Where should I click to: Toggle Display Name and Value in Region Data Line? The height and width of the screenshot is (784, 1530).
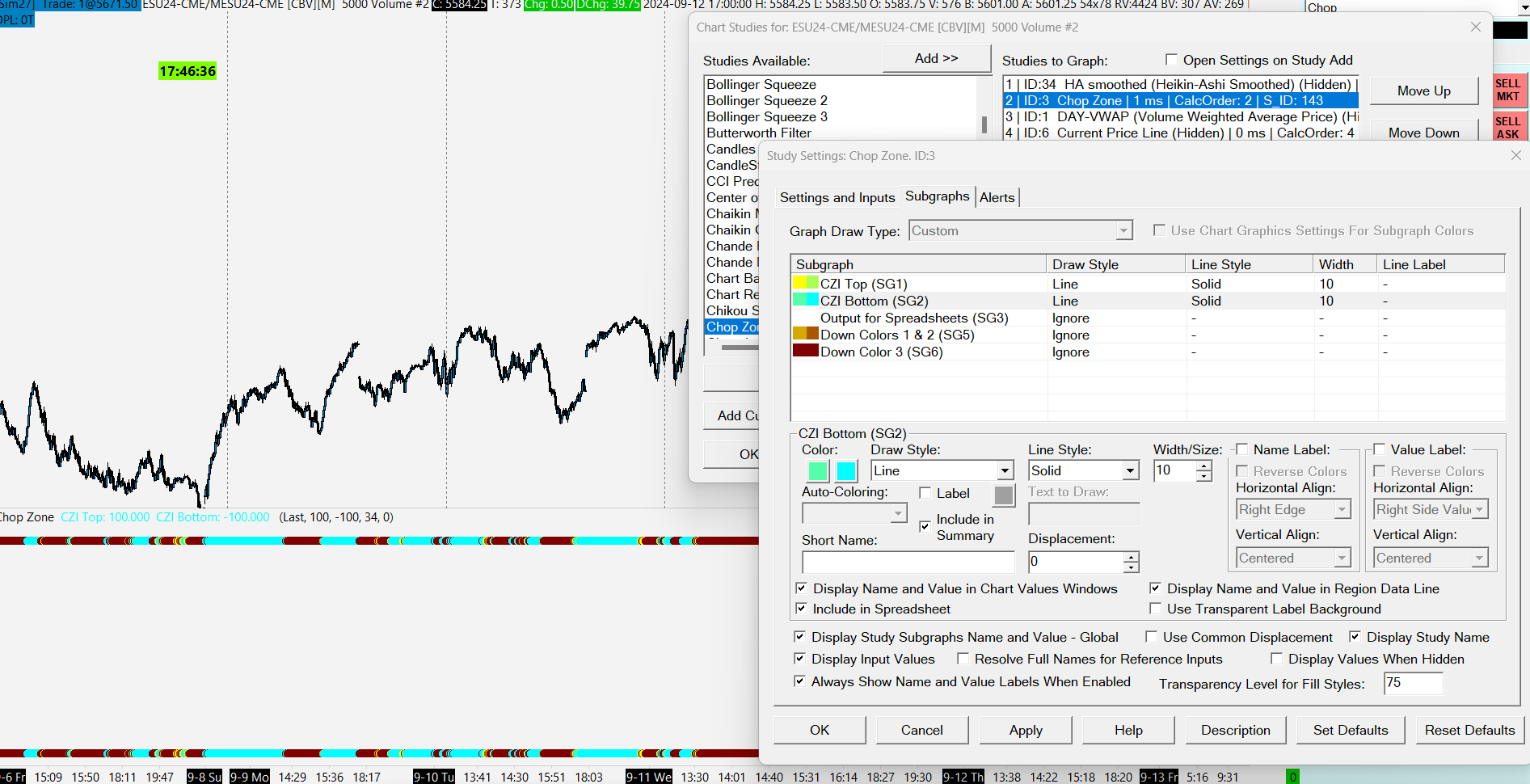(x=1156, y=588)
